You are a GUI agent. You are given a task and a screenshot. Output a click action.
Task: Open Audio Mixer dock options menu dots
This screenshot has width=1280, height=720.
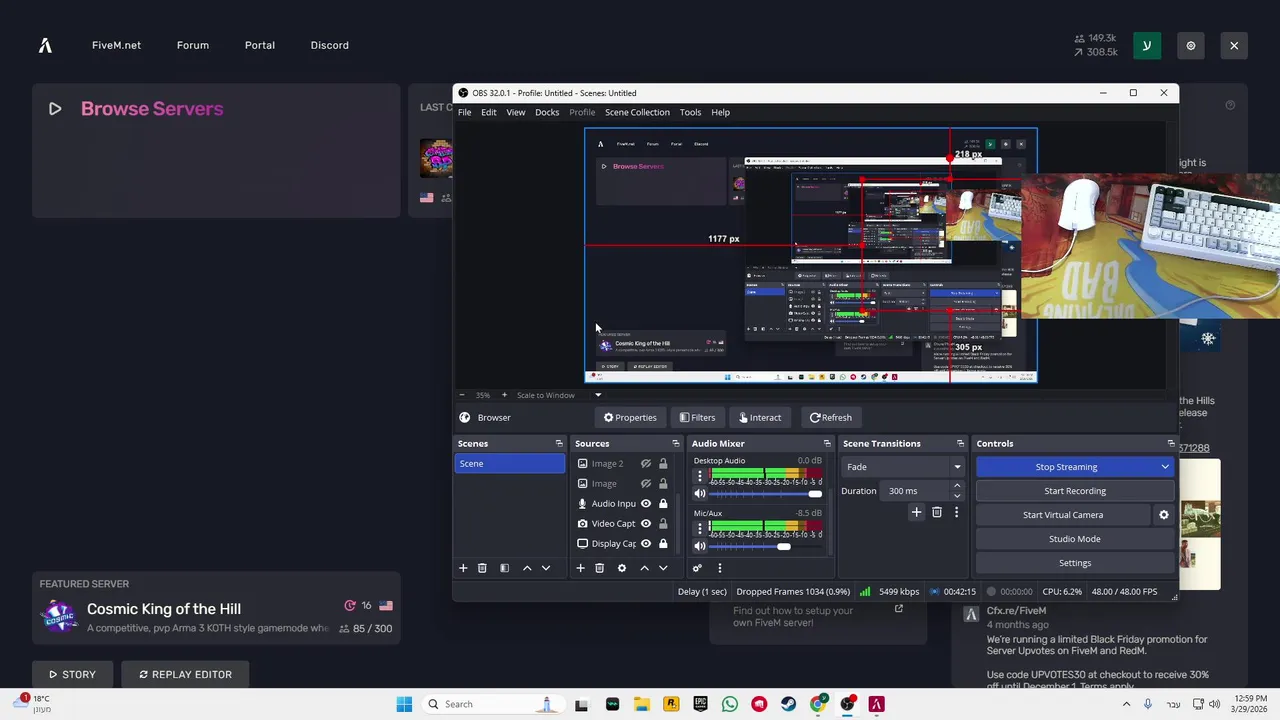coord(719,568)
